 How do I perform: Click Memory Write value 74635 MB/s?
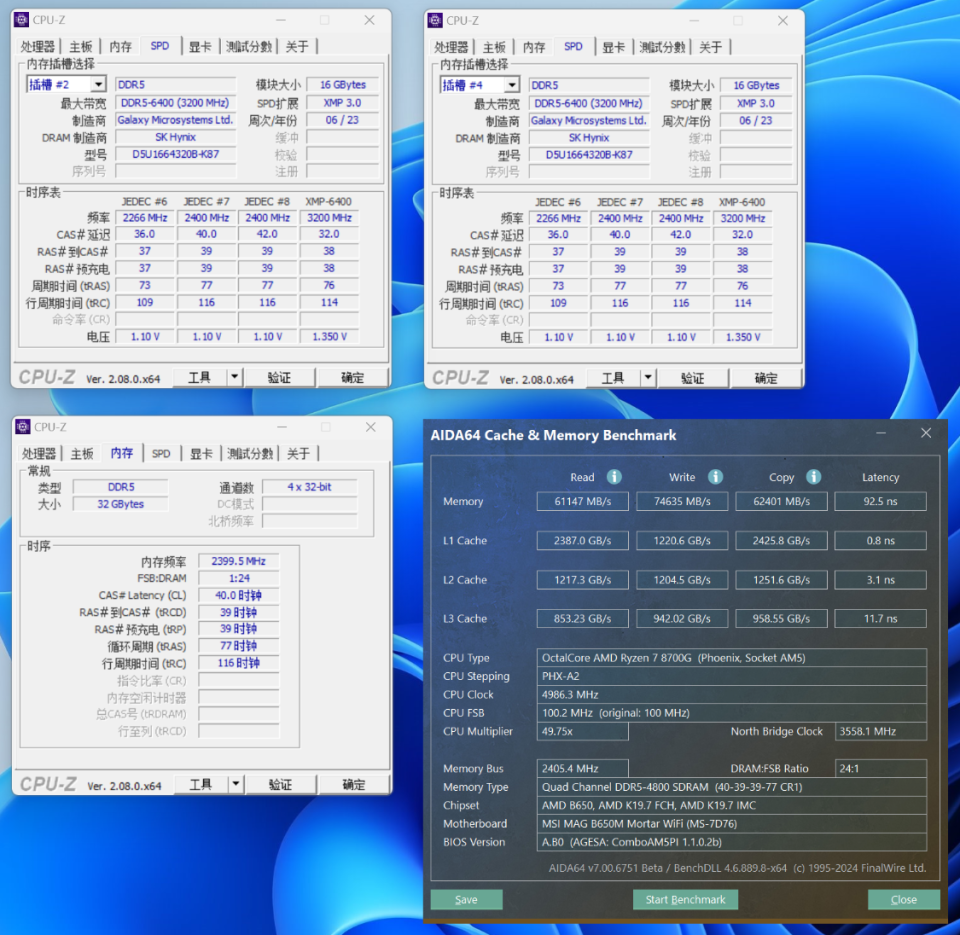click(682, 501)
